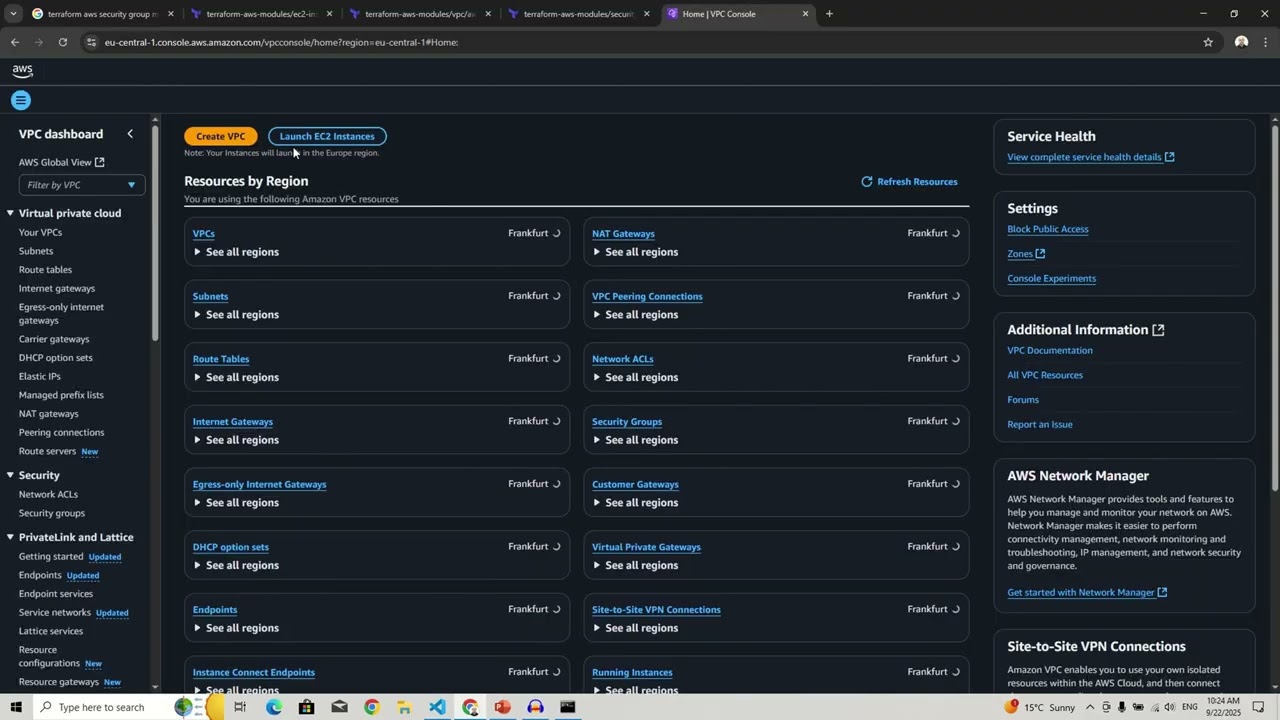Image resolution: width=1280 pixels, height=720 pixels.
Task: Expand See all regions under Endpoints
Action: pyautogui.click(x=236, y=628)
